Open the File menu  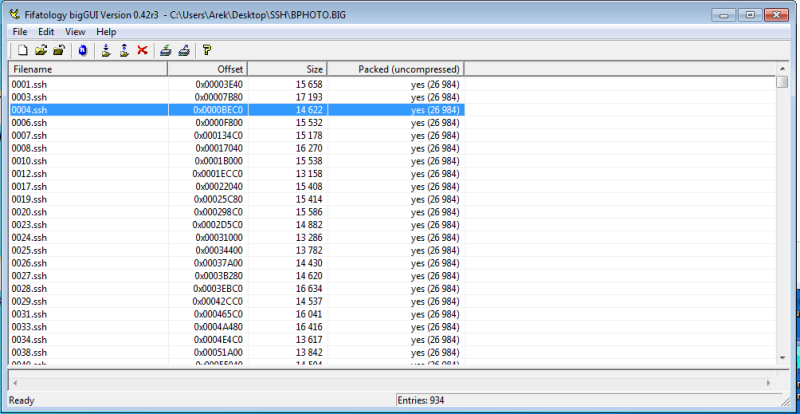pyautogui.click(x=20, y=32)
